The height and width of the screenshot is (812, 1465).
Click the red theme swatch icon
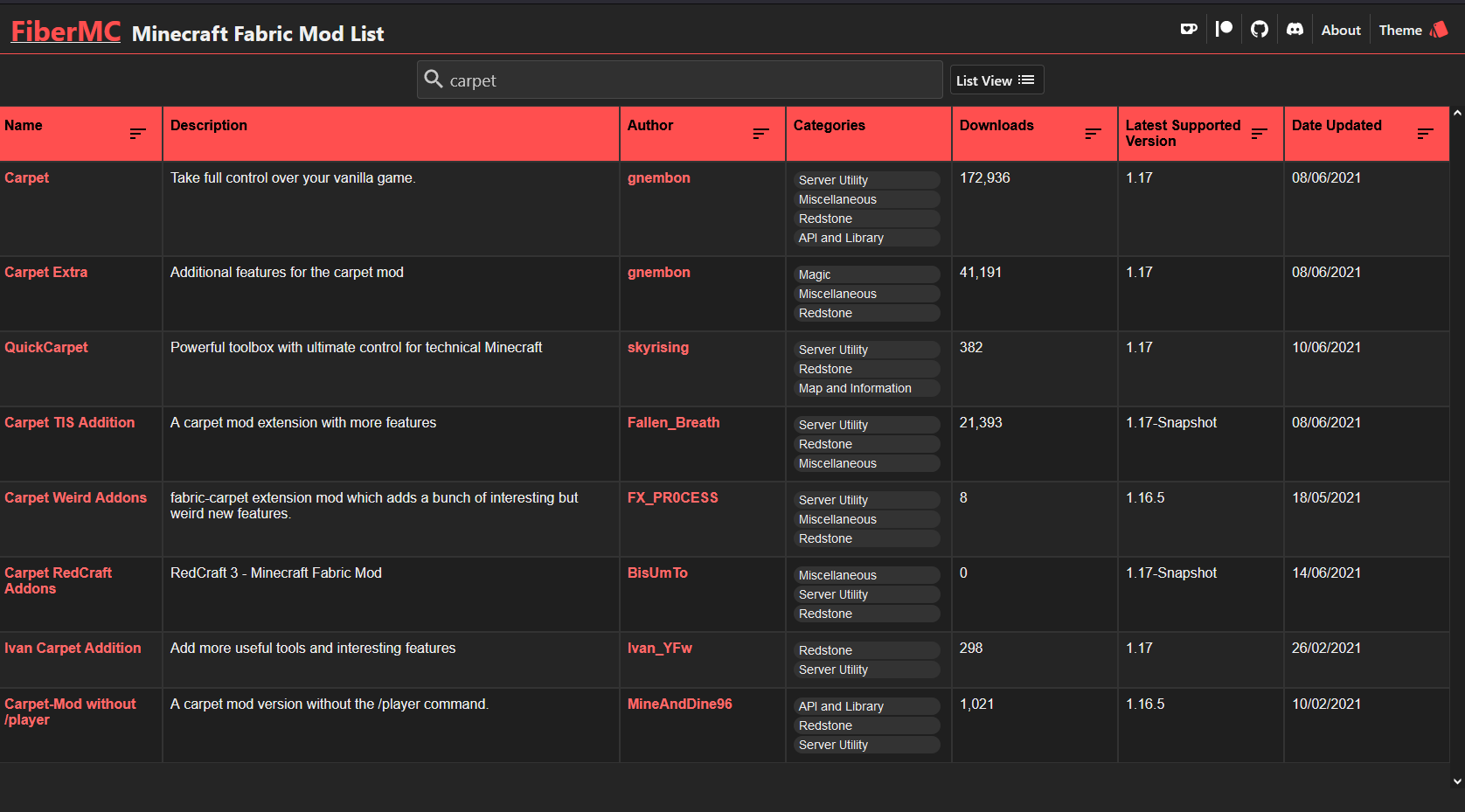(x=1439, y=30)
